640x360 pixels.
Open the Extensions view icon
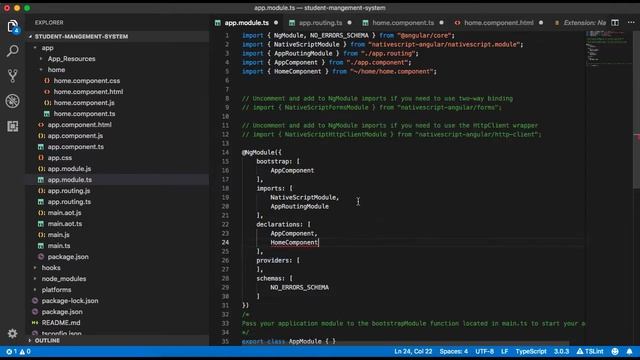pos(13,126)
